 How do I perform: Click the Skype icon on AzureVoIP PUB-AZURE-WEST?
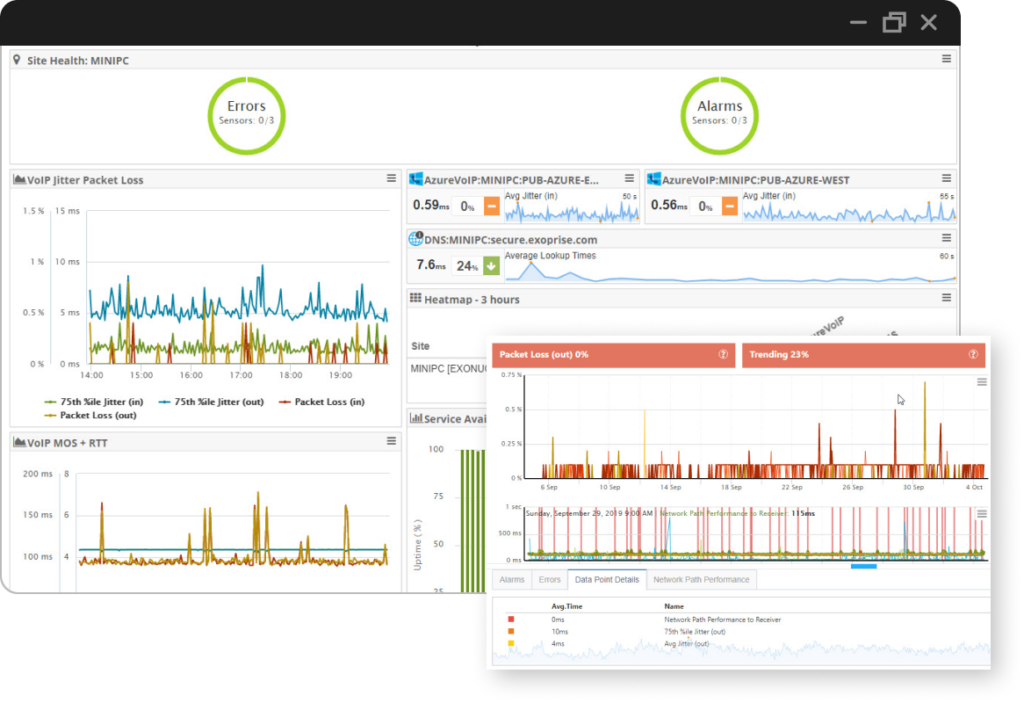656,179
